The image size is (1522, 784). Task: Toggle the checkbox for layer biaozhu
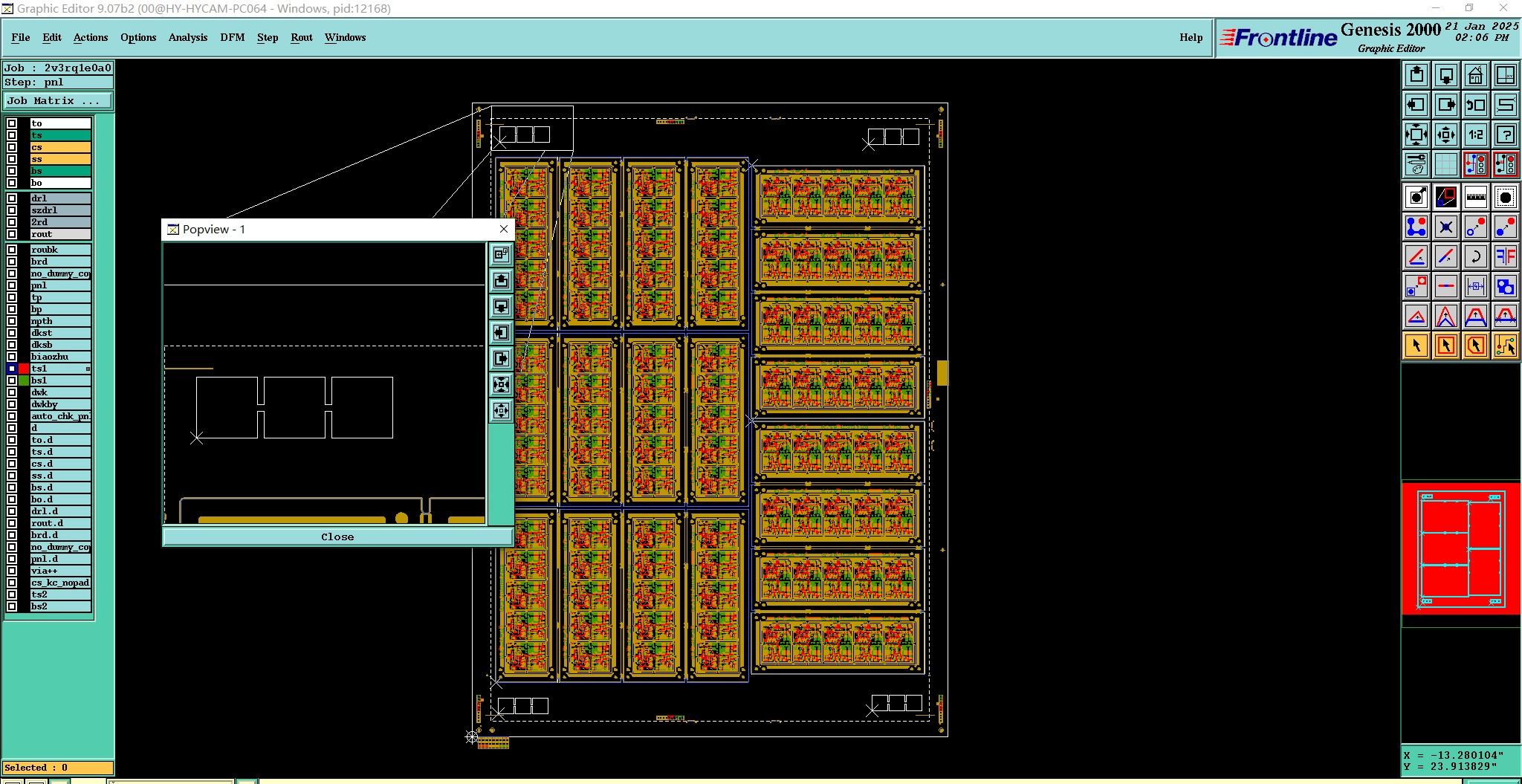click(12, 357)
